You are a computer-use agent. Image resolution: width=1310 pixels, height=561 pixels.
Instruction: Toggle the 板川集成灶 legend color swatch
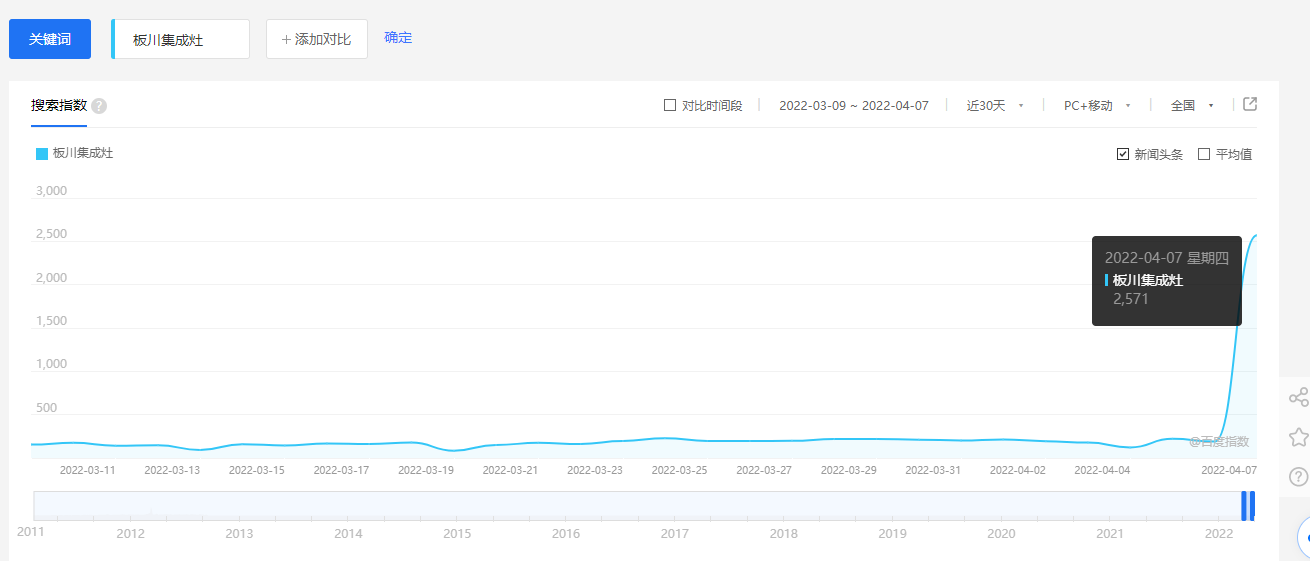tap(42, 153)
